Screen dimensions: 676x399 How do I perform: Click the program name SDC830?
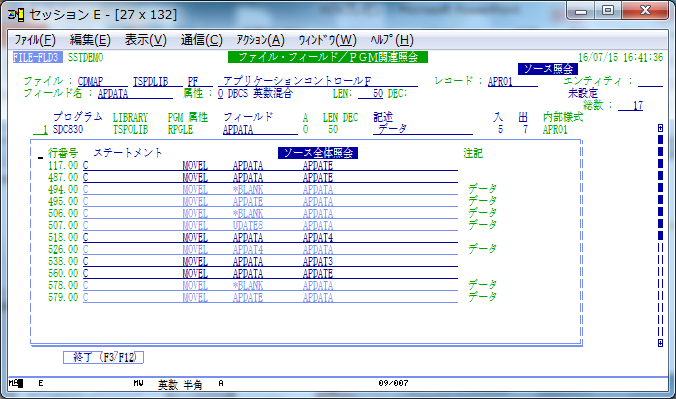pyautogui.click(x=68, y=129)
